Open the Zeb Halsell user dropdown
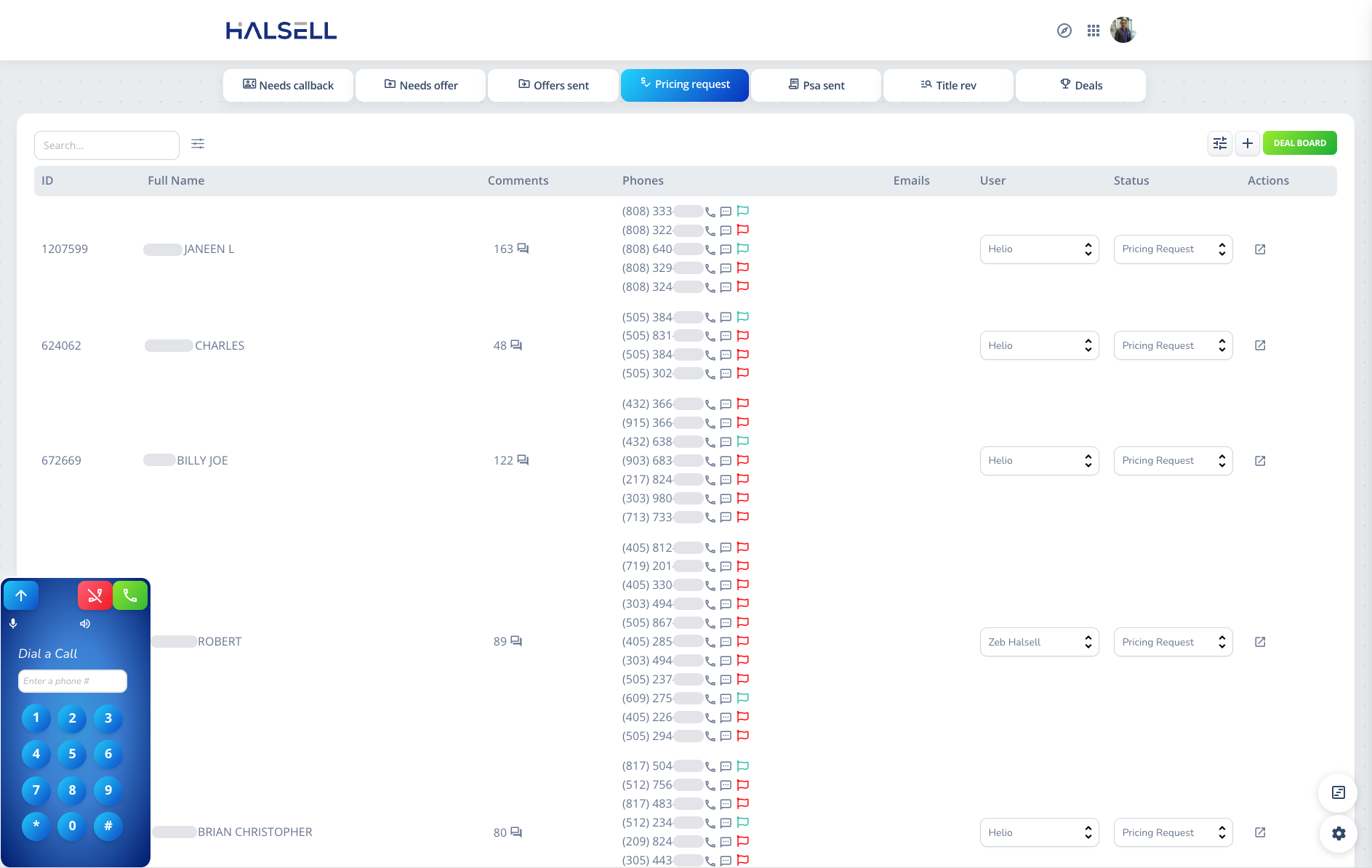 (x=1038, y=642)
